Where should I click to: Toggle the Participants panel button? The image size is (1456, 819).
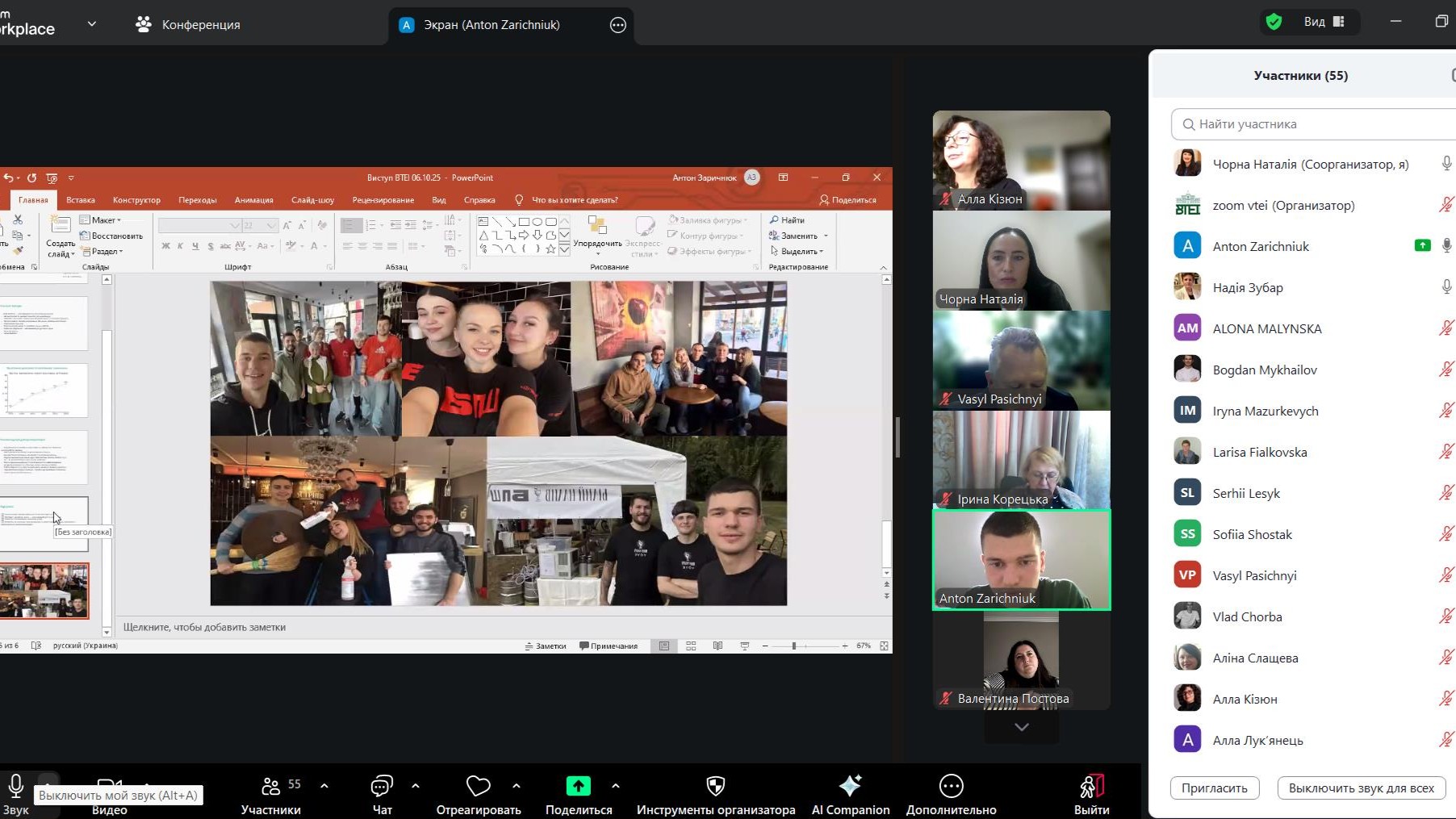[x=271, y=786]
